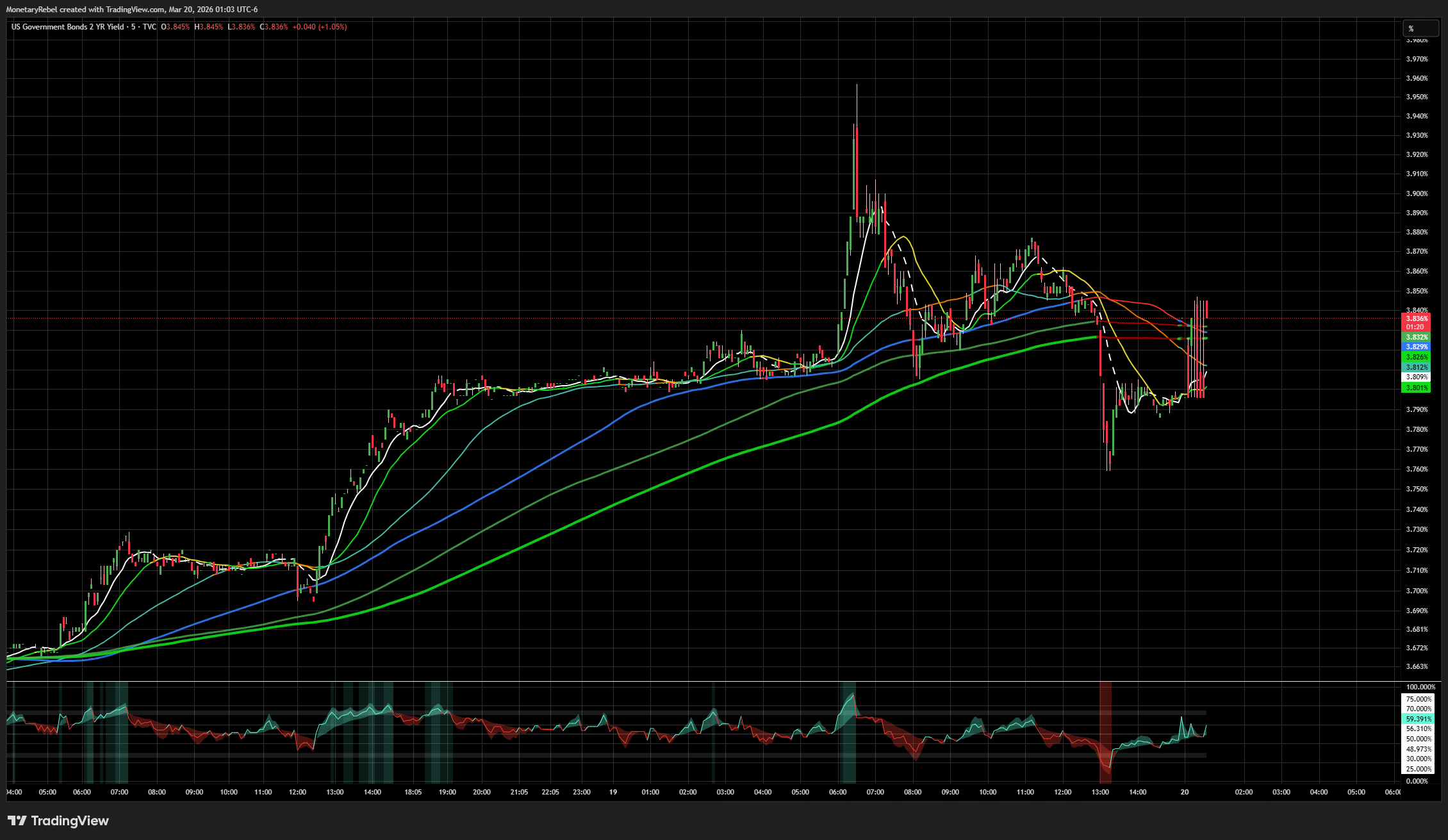Click the TVC exchange label in the legend
The width and height of the screenshot is (1448, 840).
[x=149, y=27]
